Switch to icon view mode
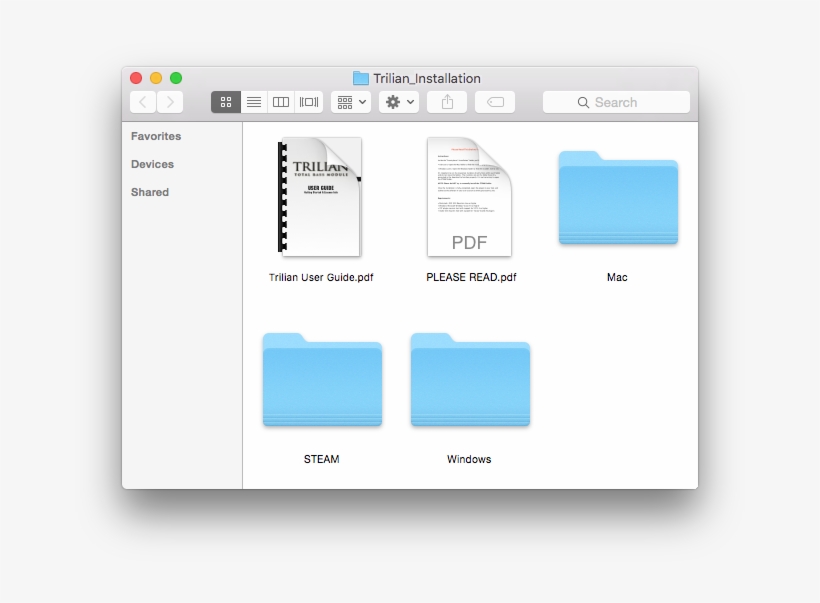 tap(226, 102)
